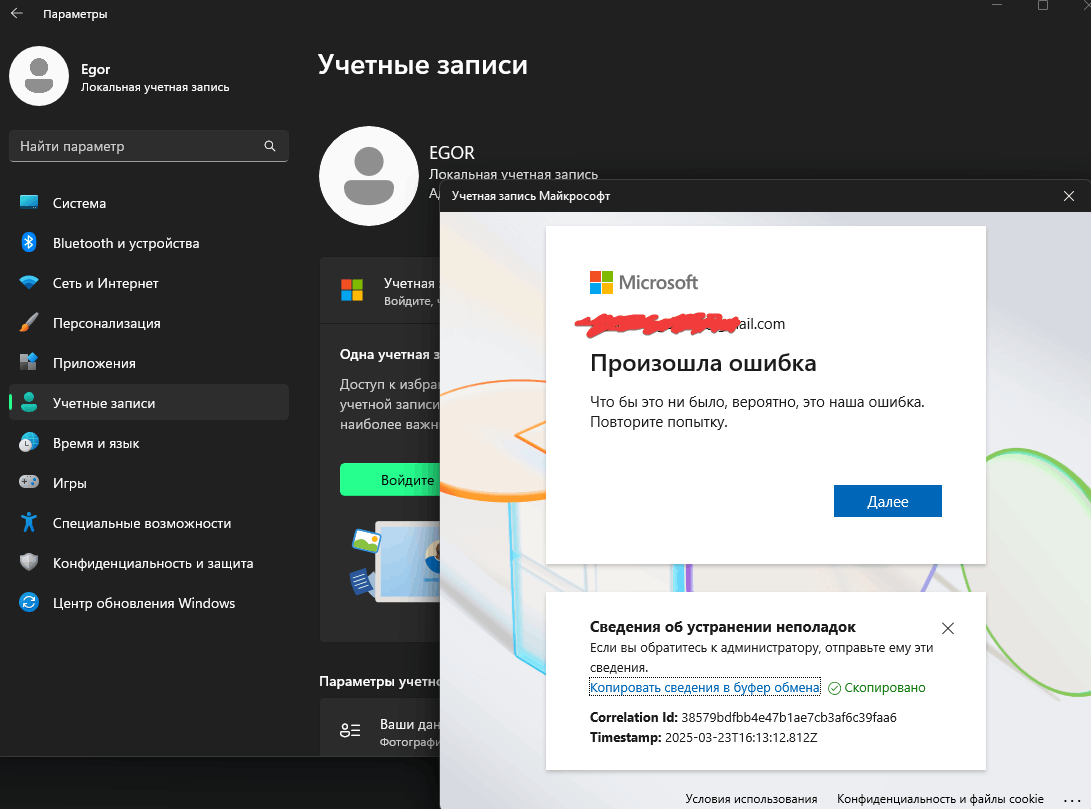Open Специальные возможности section
1091x809 pixels.
point(149,523)
